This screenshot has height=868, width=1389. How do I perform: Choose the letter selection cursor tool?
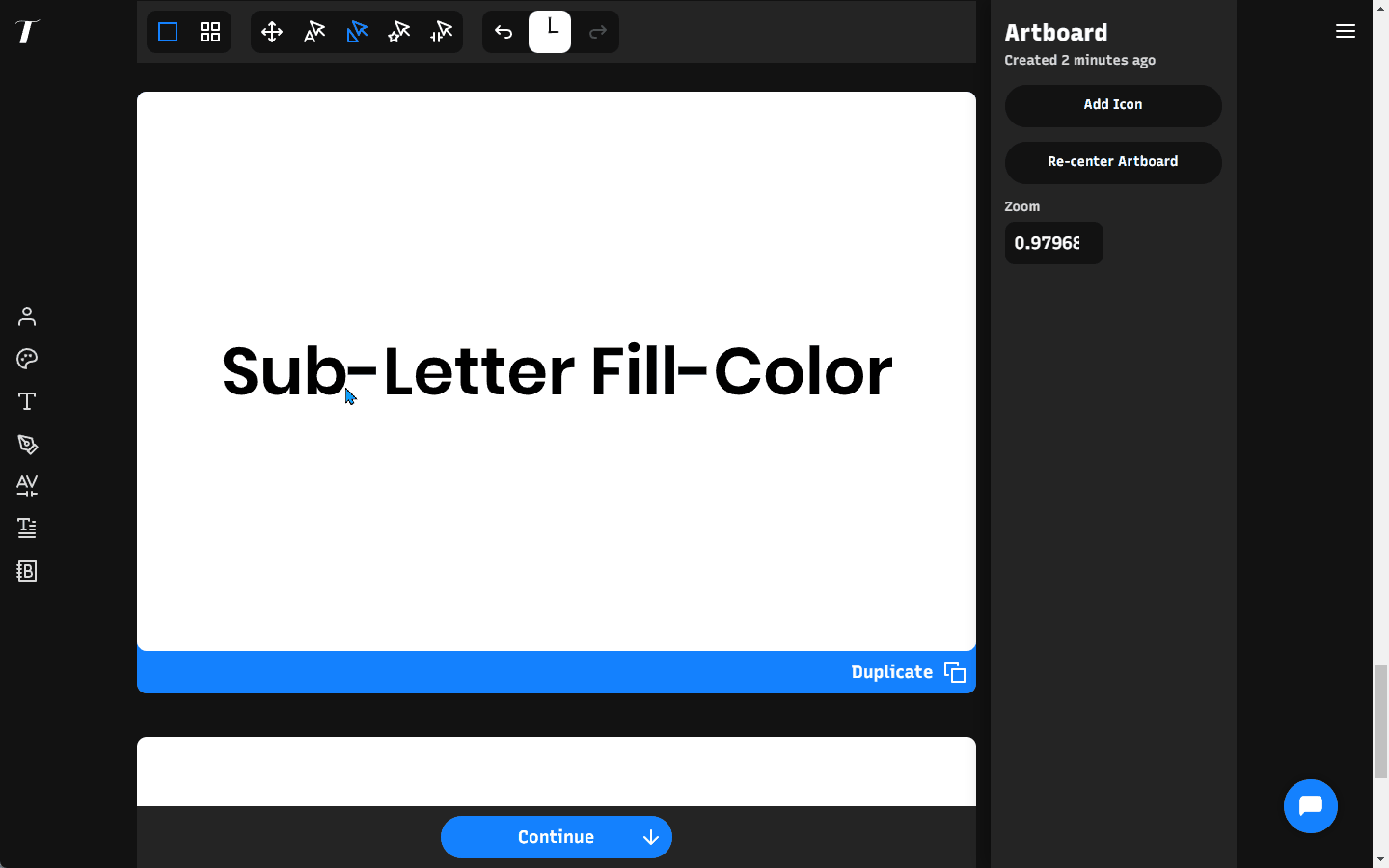pyautogui.click(x=313, y=32)
